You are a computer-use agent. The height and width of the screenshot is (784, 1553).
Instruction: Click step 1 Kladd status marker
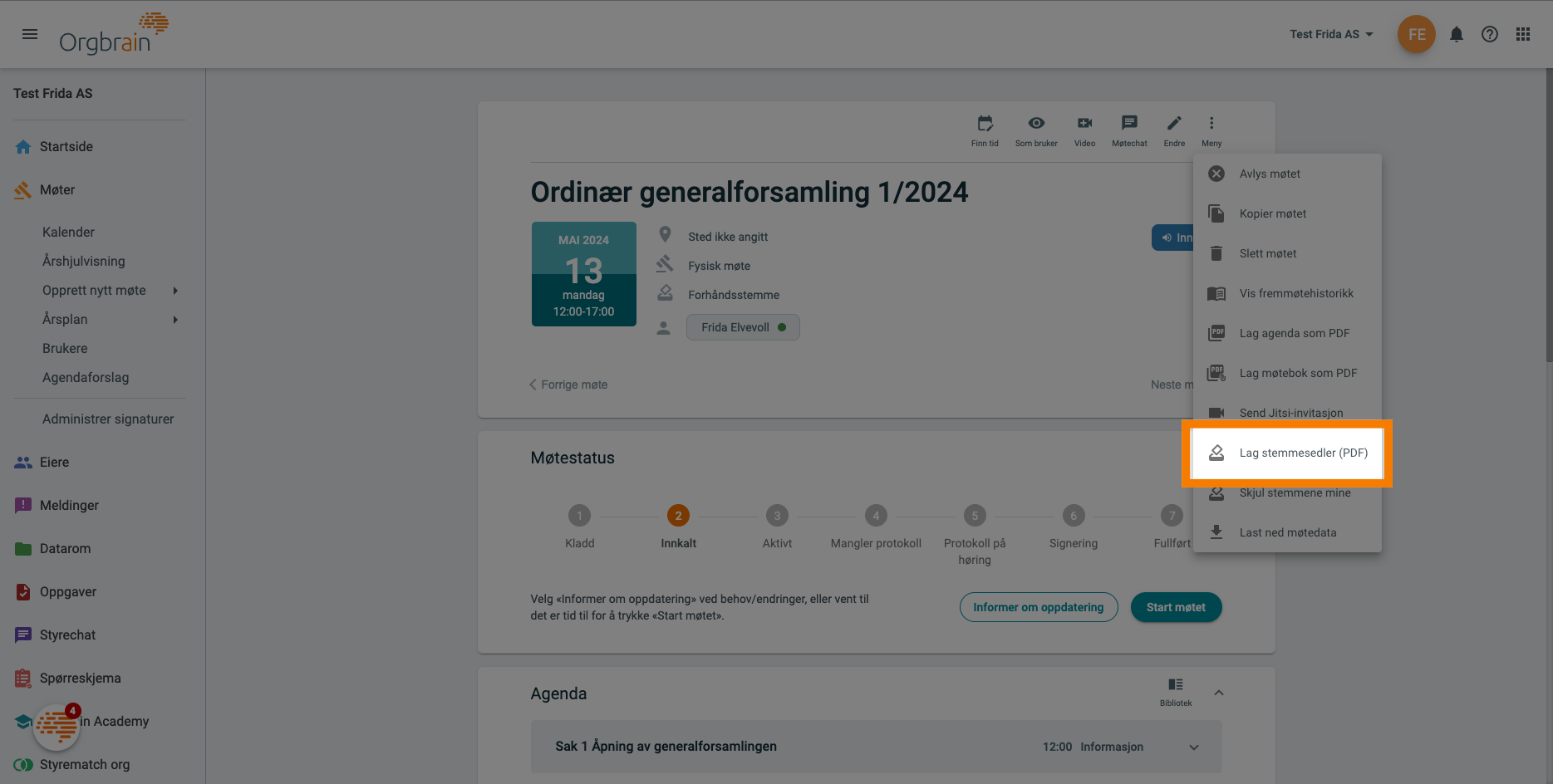[x=579, y=516]
